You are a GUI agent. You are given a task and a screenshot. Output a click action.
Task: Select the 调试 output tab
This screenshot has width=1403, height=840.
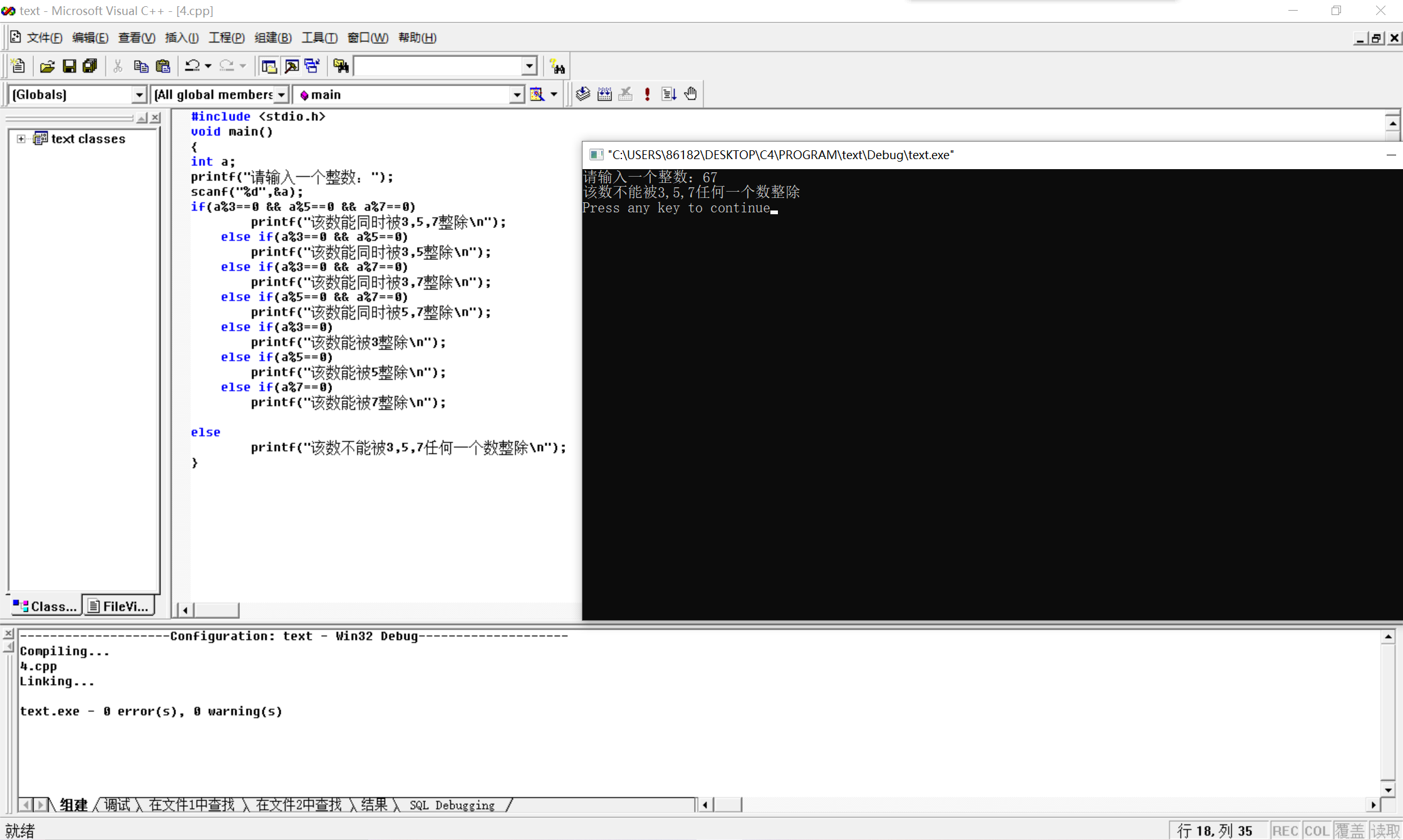(117, 805)
